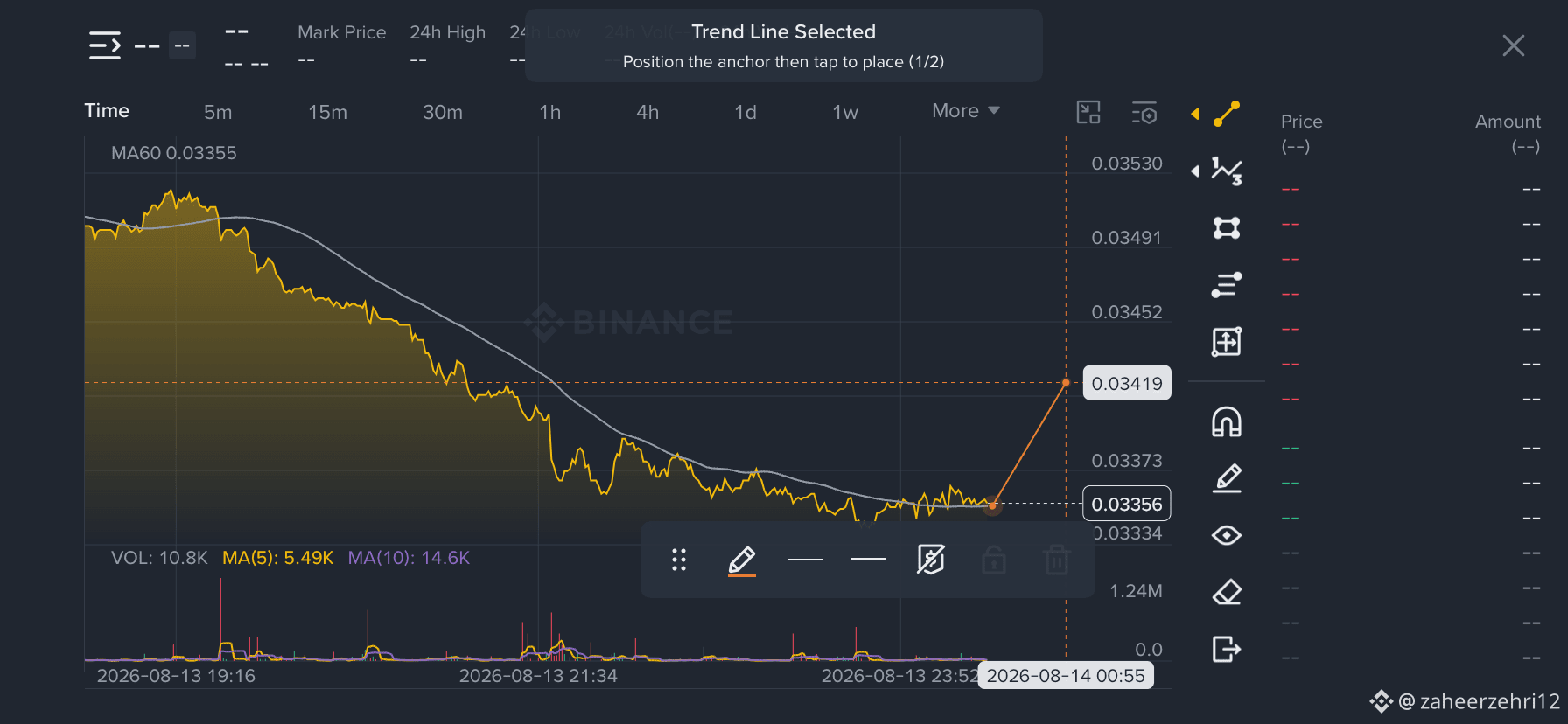
Task: Open the More intervals dropdown
Action: tap(966, 111)
